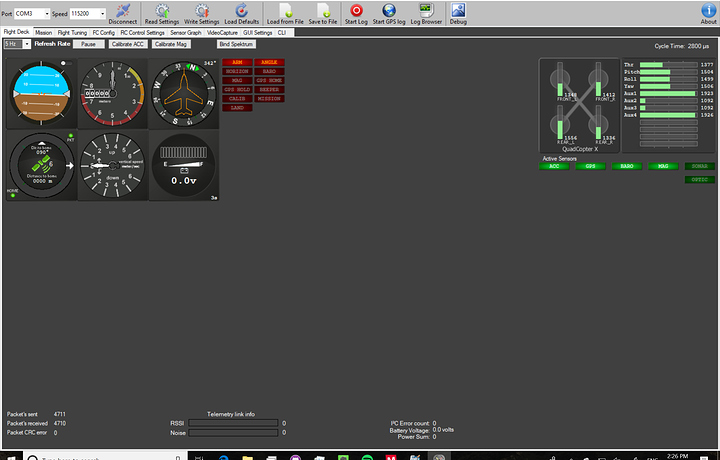This screenshot has width=720, height=460.
Task: Click the Battery Voltage 0.0 volts text
Action: click(x=422, y=430)
